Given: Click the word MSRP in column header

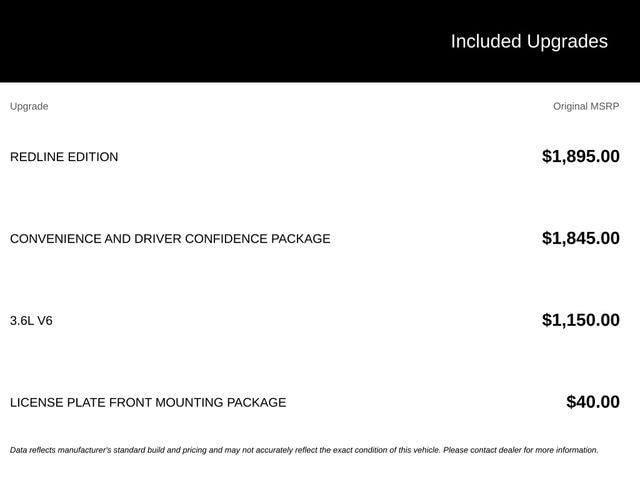Looking at the screenshot, I should click(x=605, y=107).
